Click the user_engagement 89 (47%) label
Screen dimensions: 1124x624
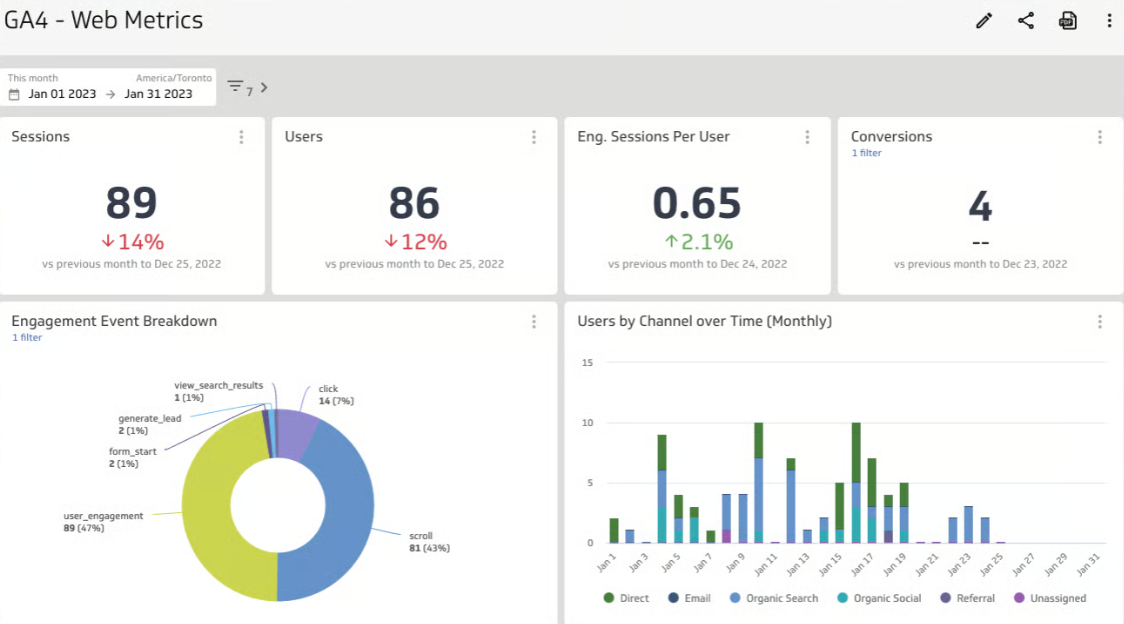(x=103, y=521)
